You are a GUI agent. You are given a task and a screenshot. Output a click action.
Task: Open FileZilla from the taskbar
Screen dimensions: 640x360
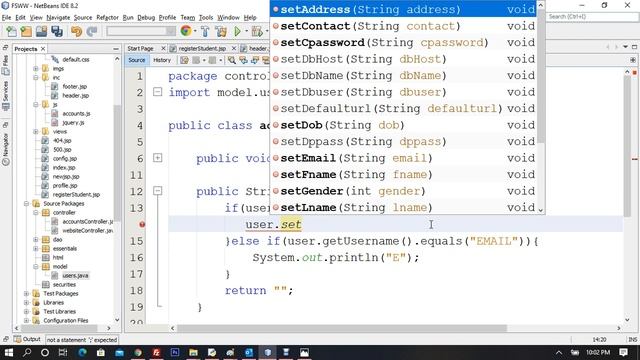156,352
